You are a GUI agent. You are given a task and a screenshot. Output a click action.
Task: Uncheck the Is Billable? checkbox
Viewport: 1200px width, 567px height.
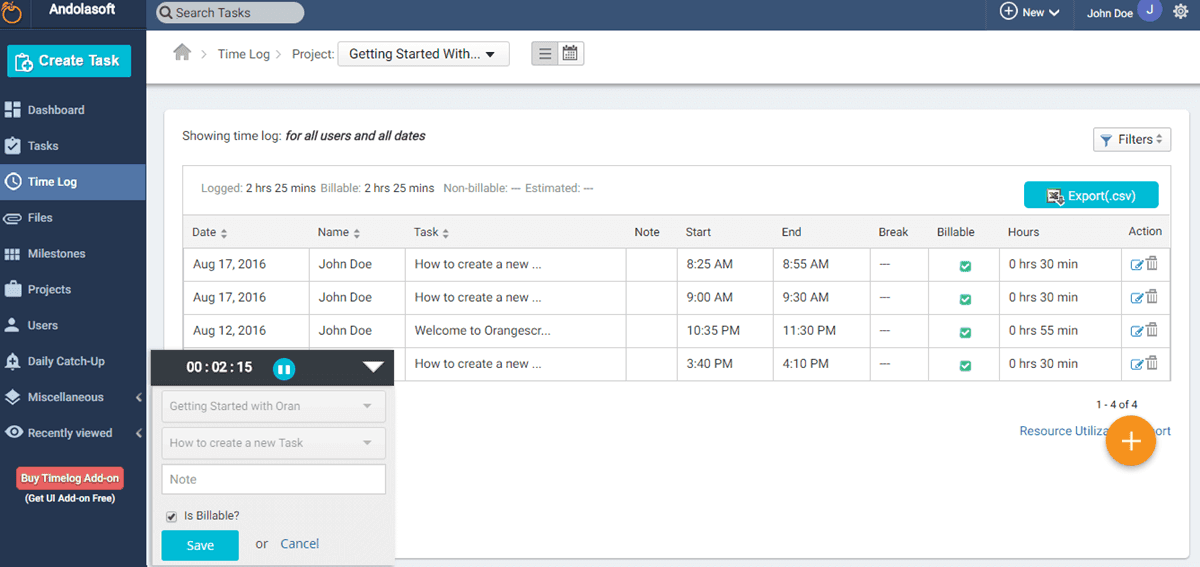tap(172, 517)
